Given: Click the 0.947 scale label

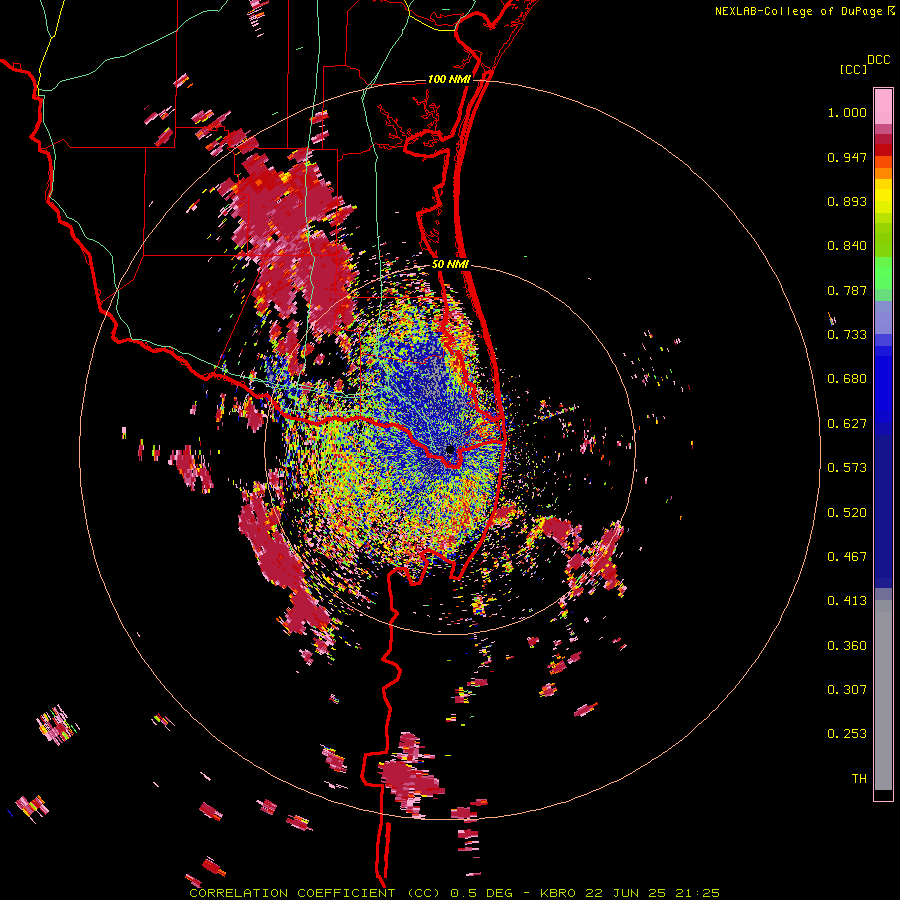Looking at the screenshot, I should pos(847,157).
